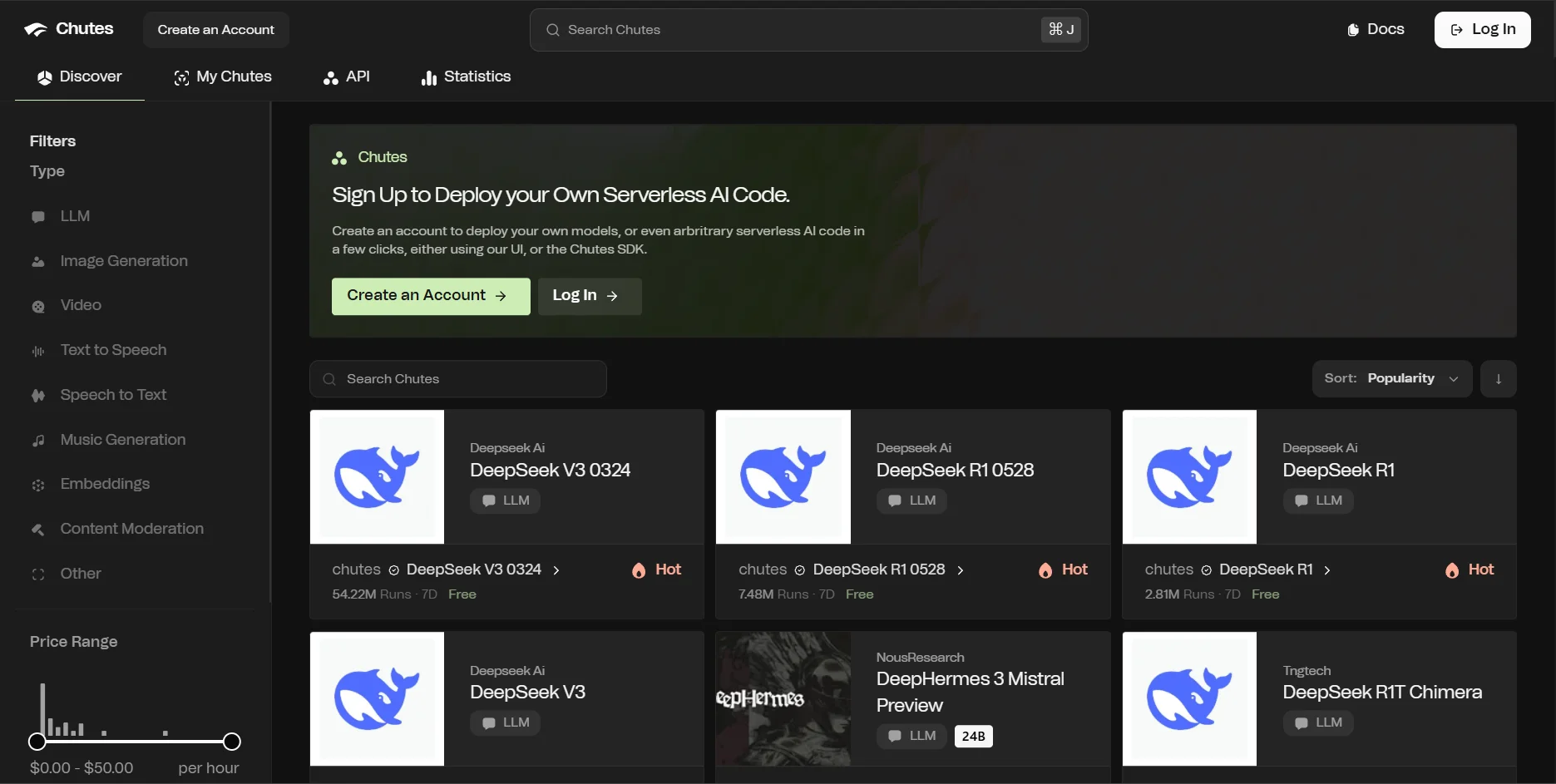Open the Sort Popularity dropdown

pos(1392,379)
